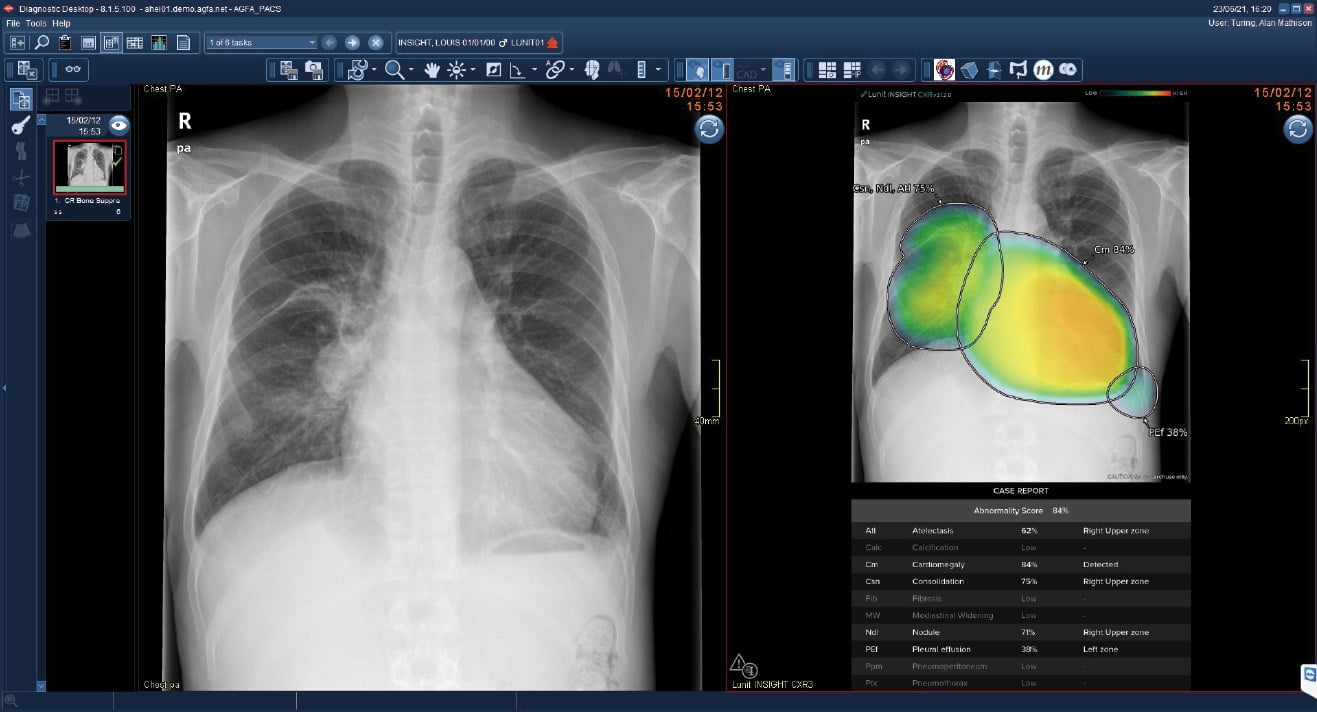This screenshot has height=712, width=1317.
Task: Toggle the highlighted scale bar button after CAD
Action: tap(785, 70)
